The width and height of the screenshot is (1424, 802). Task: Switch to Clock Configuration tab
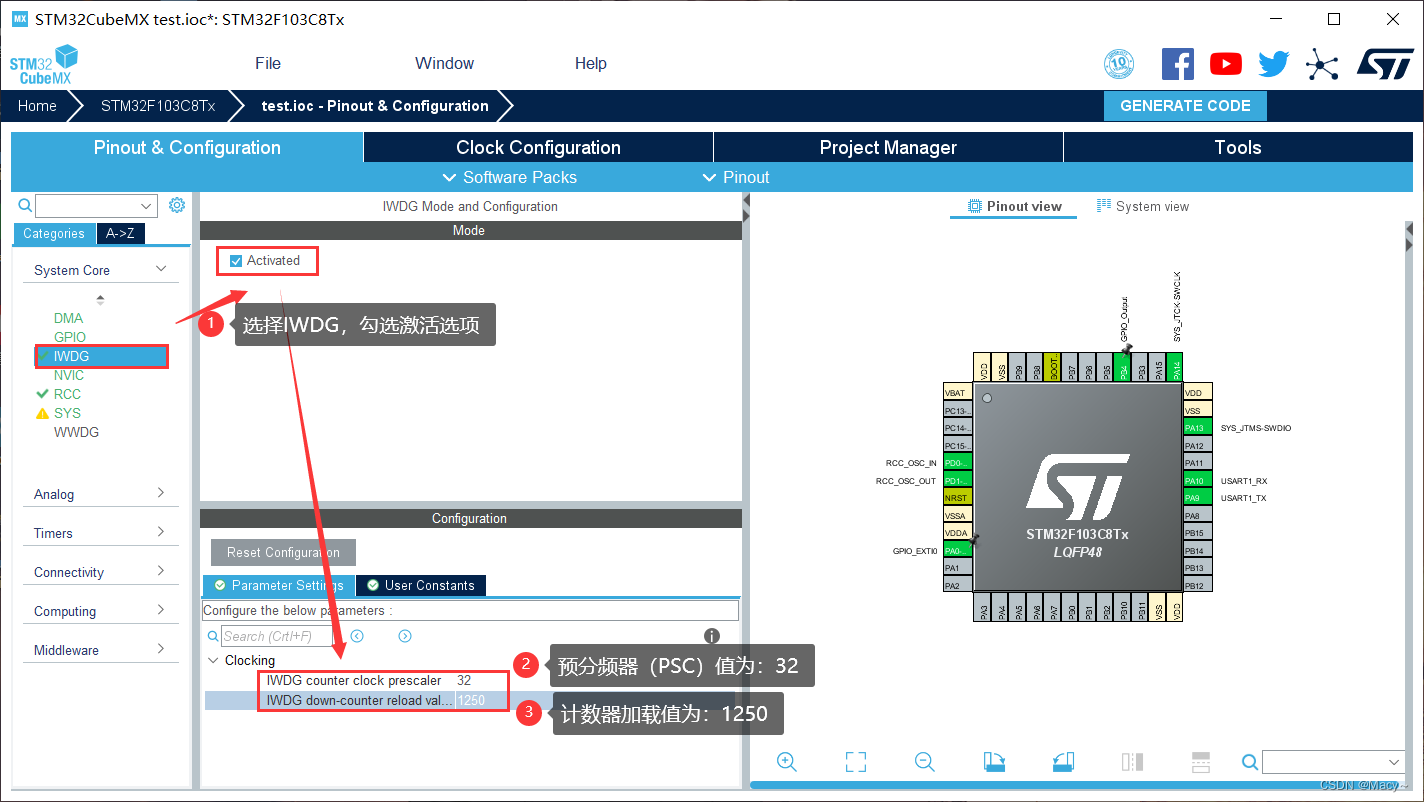coord(538,147)
